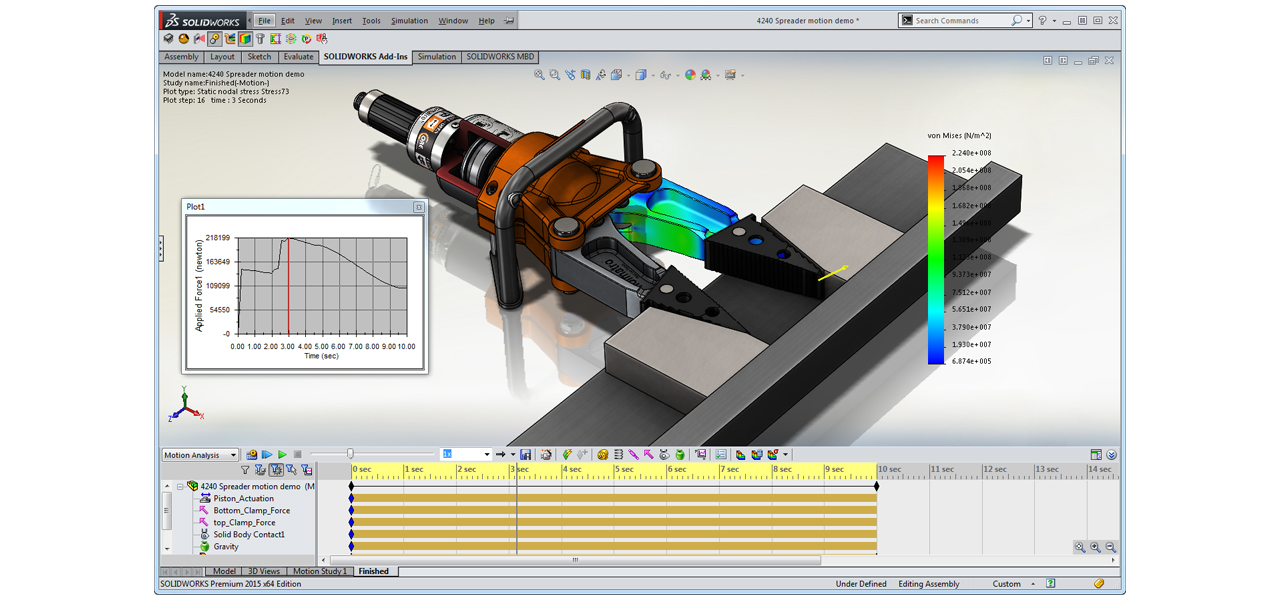The height and width of the screenshot is (600, 1280).
Task: Select Bottom_Clamp_Force in the tree
Action: coord(251,510)
